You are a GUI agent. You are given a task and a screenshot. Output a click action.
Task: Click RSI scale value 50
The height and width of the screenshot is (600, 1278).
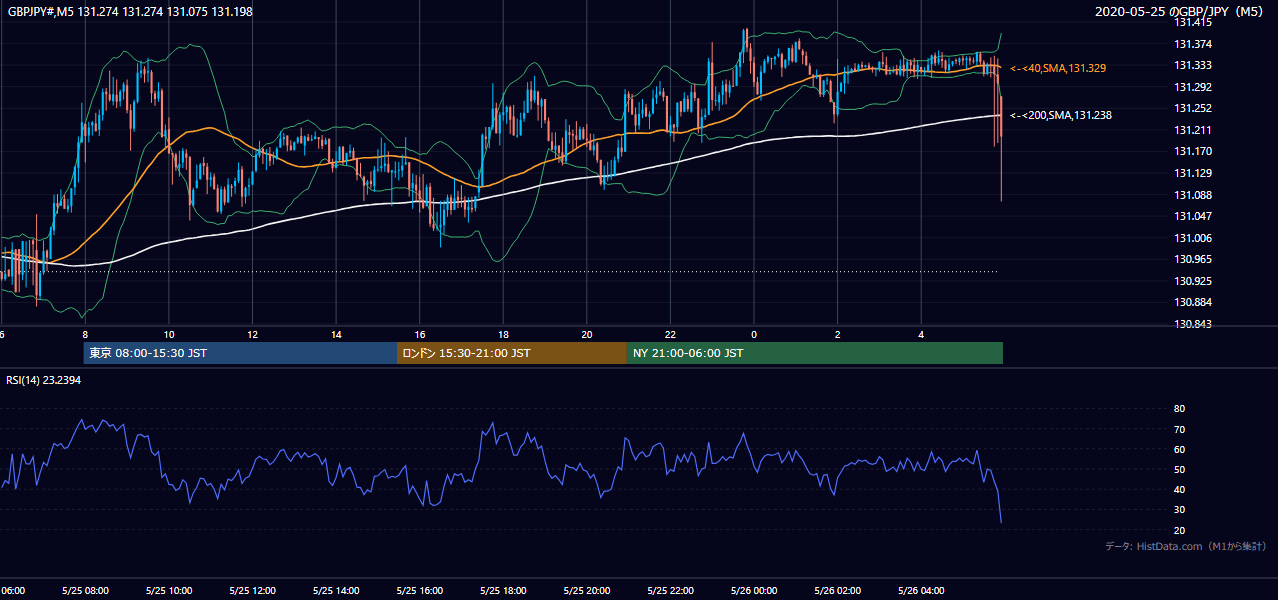click(x=1179, y=469)
